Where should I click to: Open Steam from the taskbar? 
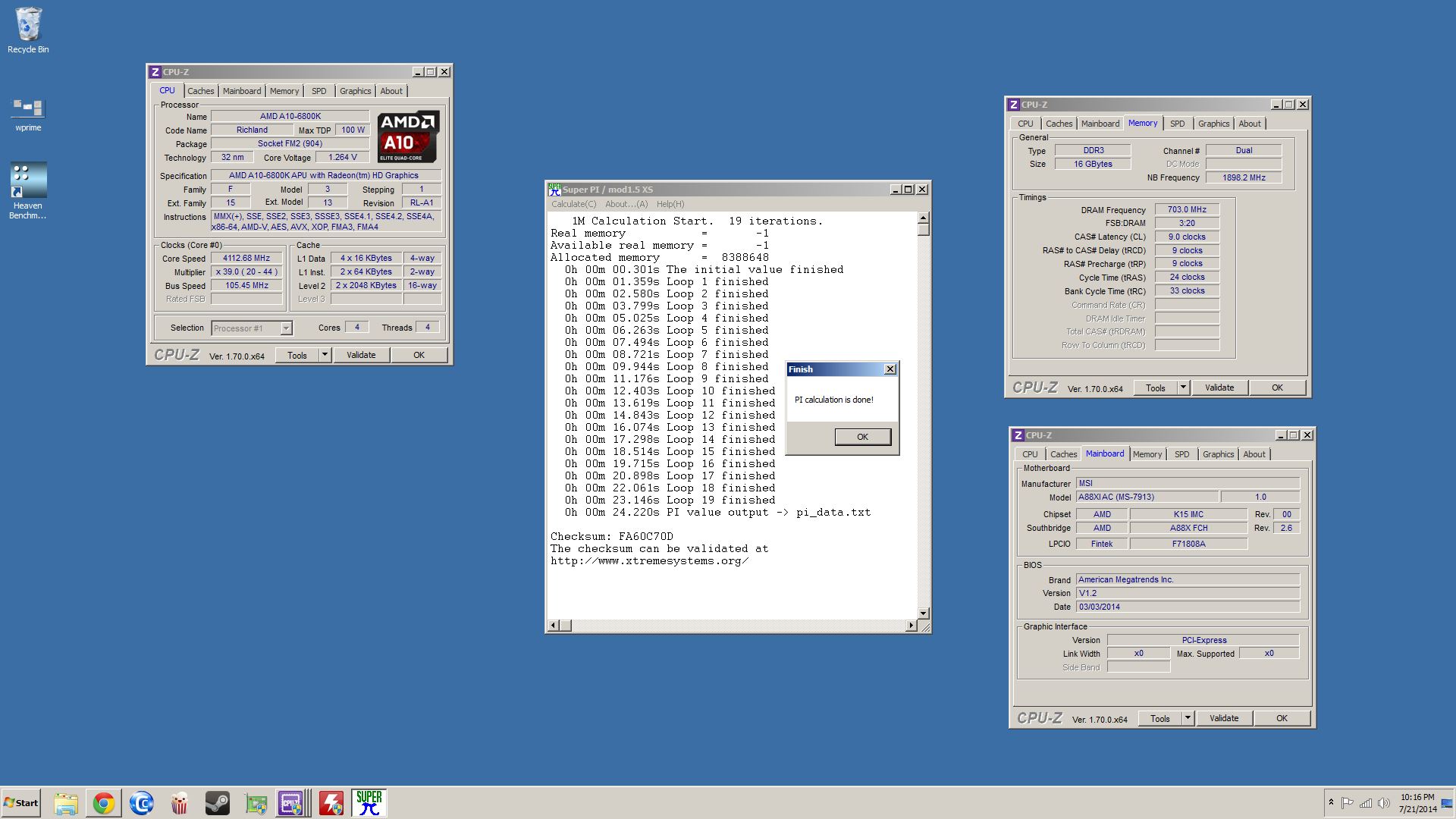[218, 803]
